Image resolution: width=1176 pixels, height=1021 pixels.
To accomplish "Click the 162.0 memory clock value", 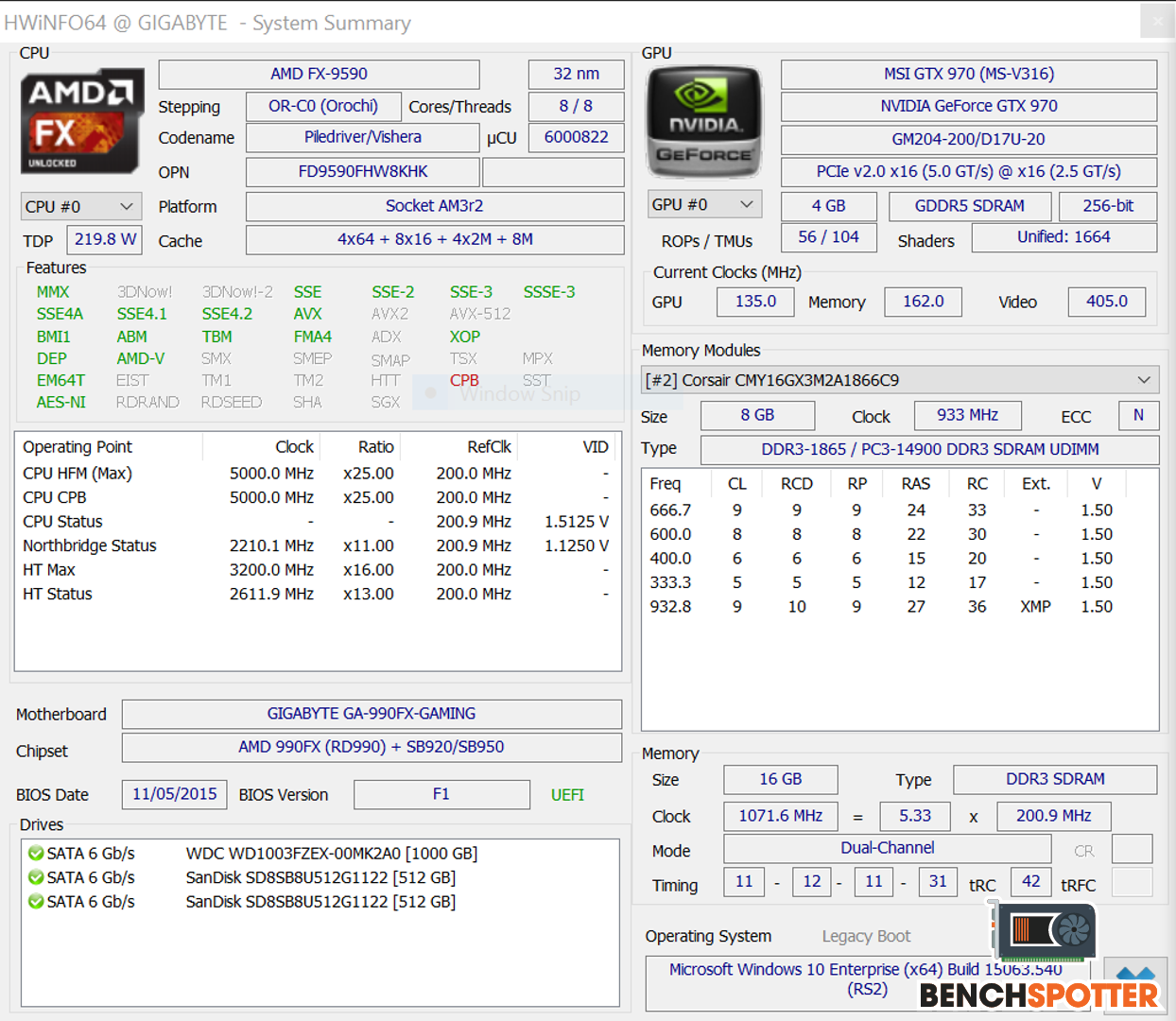I will point(923,302).
